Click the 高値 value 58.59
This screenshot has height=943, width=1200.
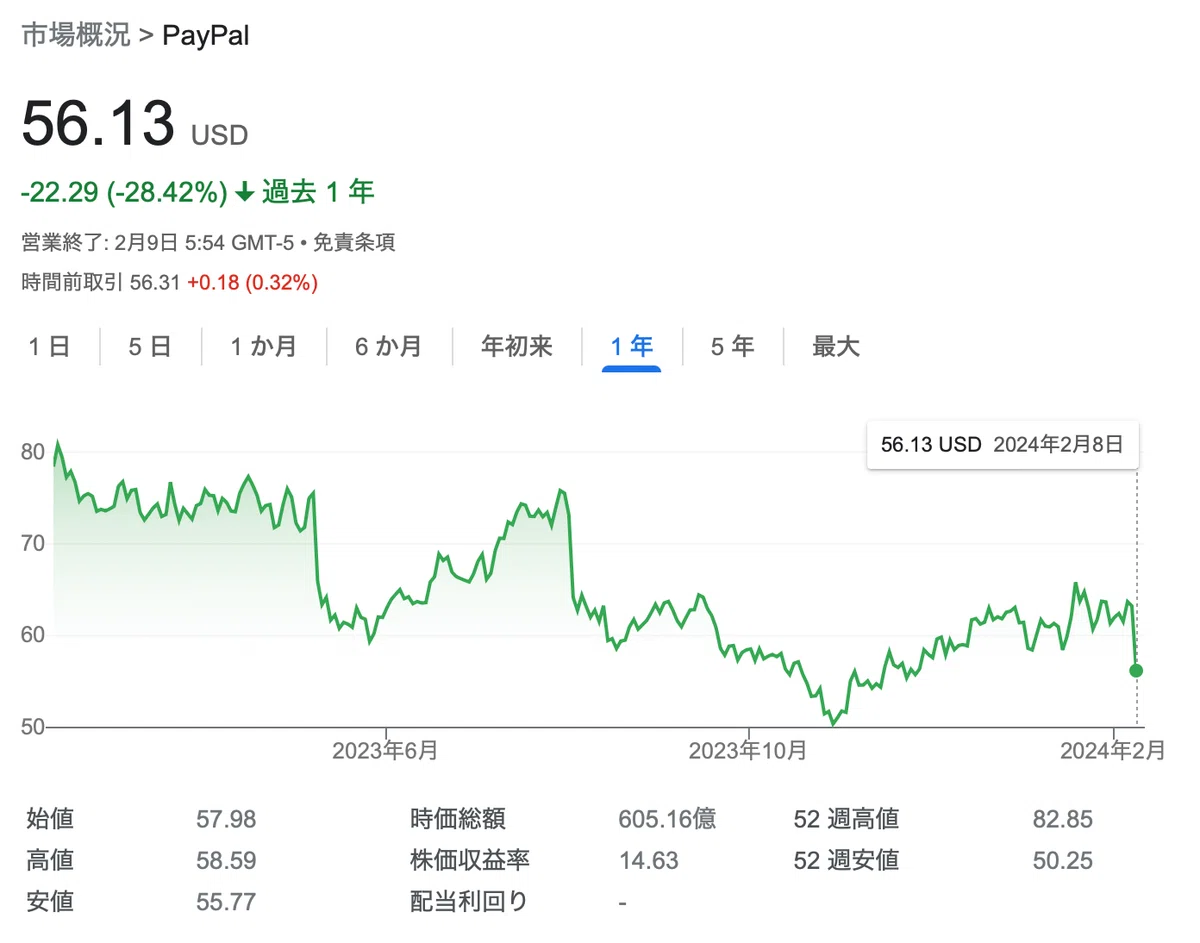pyautogui.click(x=226, y=861)
